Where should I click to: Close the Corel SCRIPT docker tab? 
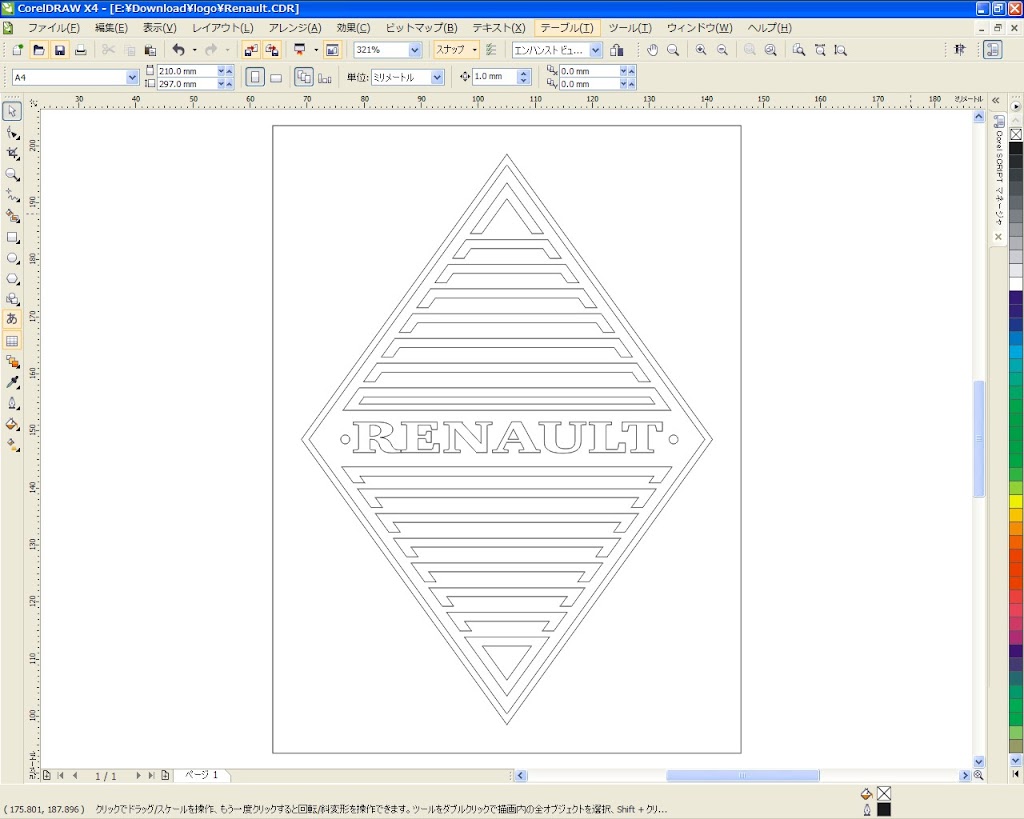(998, 236)
